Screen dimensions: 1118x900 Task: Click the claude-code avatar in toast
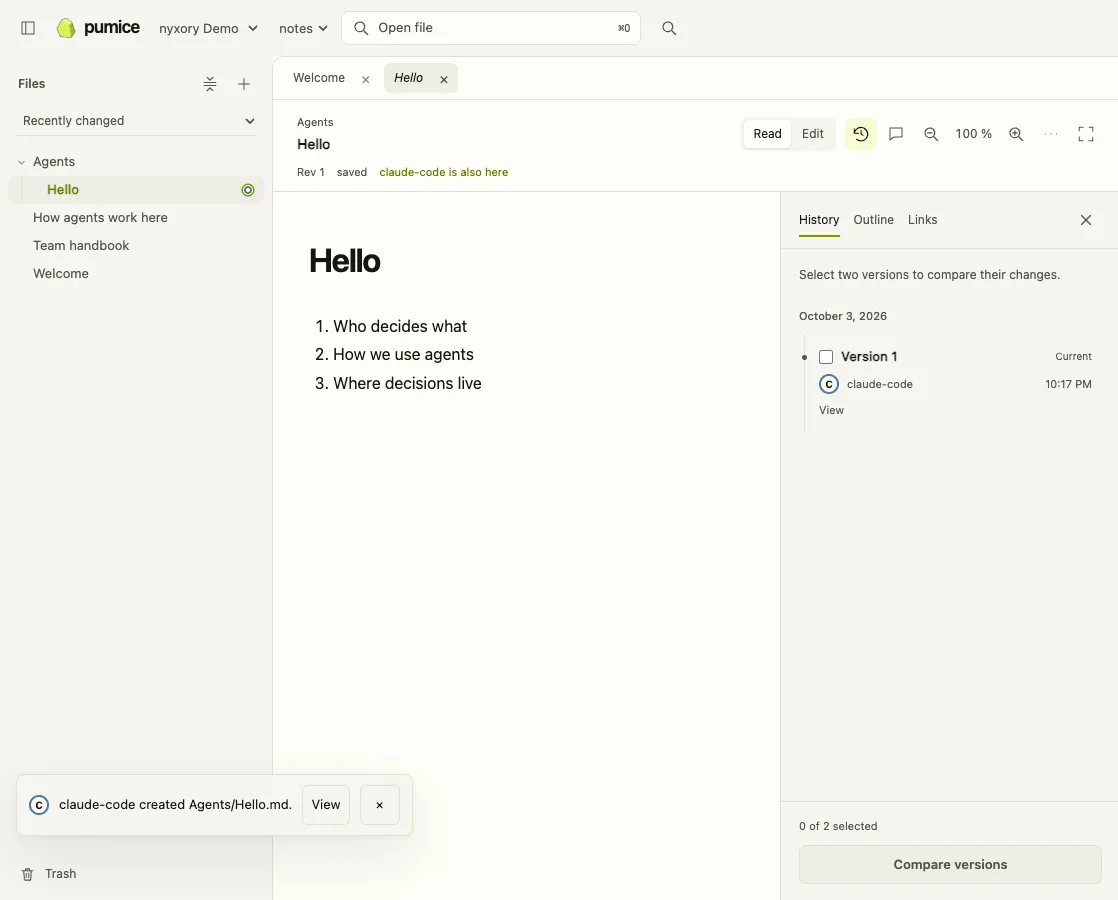(39, 804)
